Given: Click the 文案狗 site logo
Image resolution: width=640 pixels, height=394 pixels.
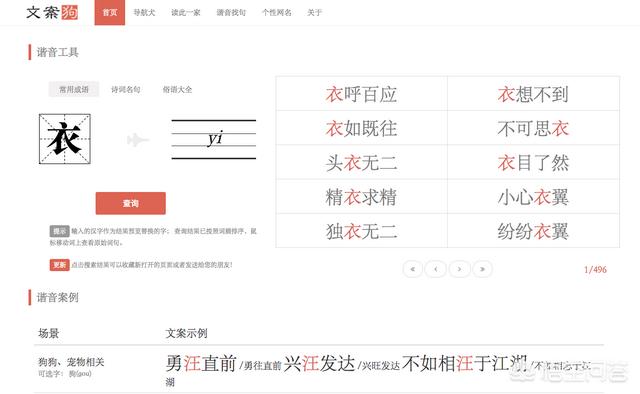Looking at the screenshot, I should click(52, 13).
